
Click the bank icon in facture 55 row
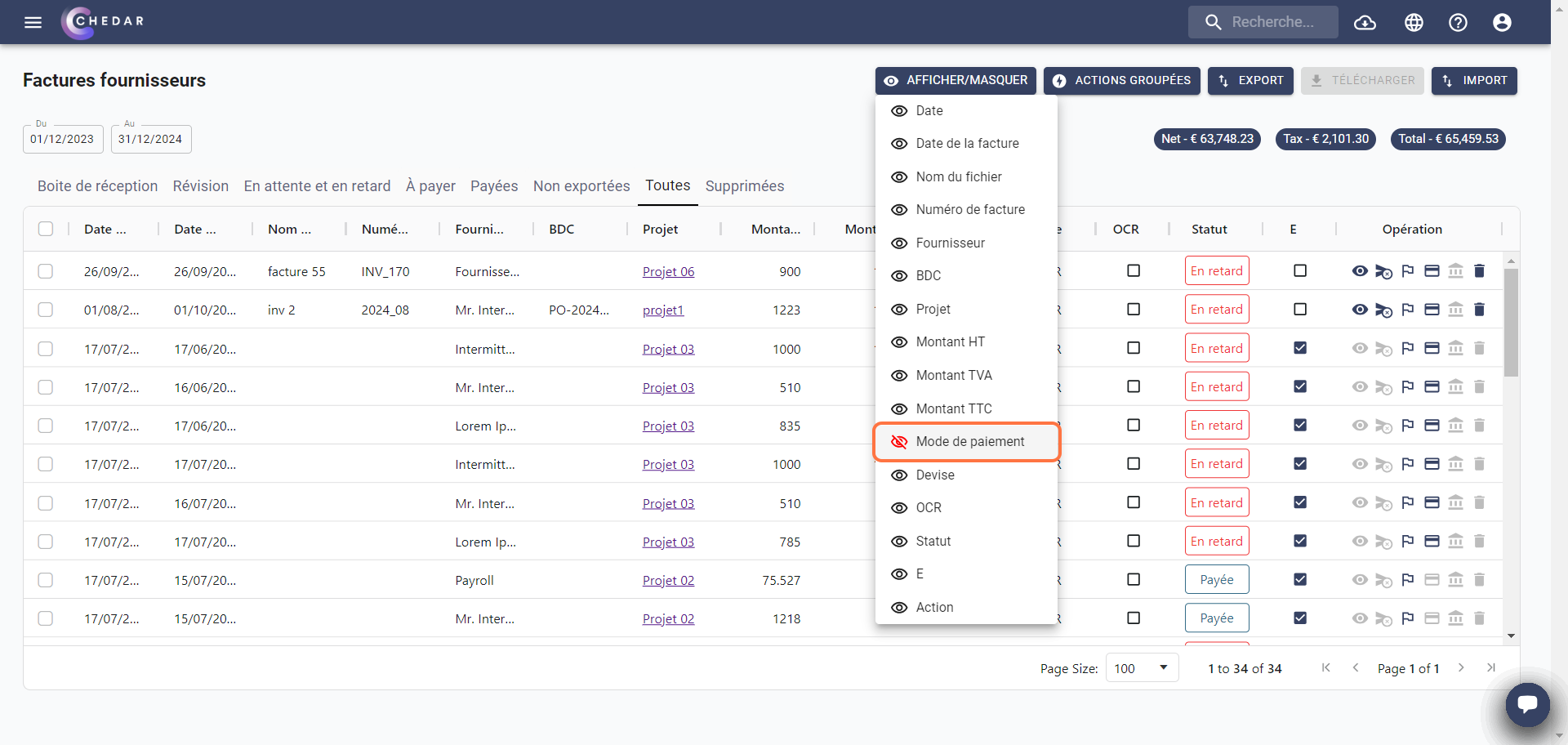click(1455, 271)
